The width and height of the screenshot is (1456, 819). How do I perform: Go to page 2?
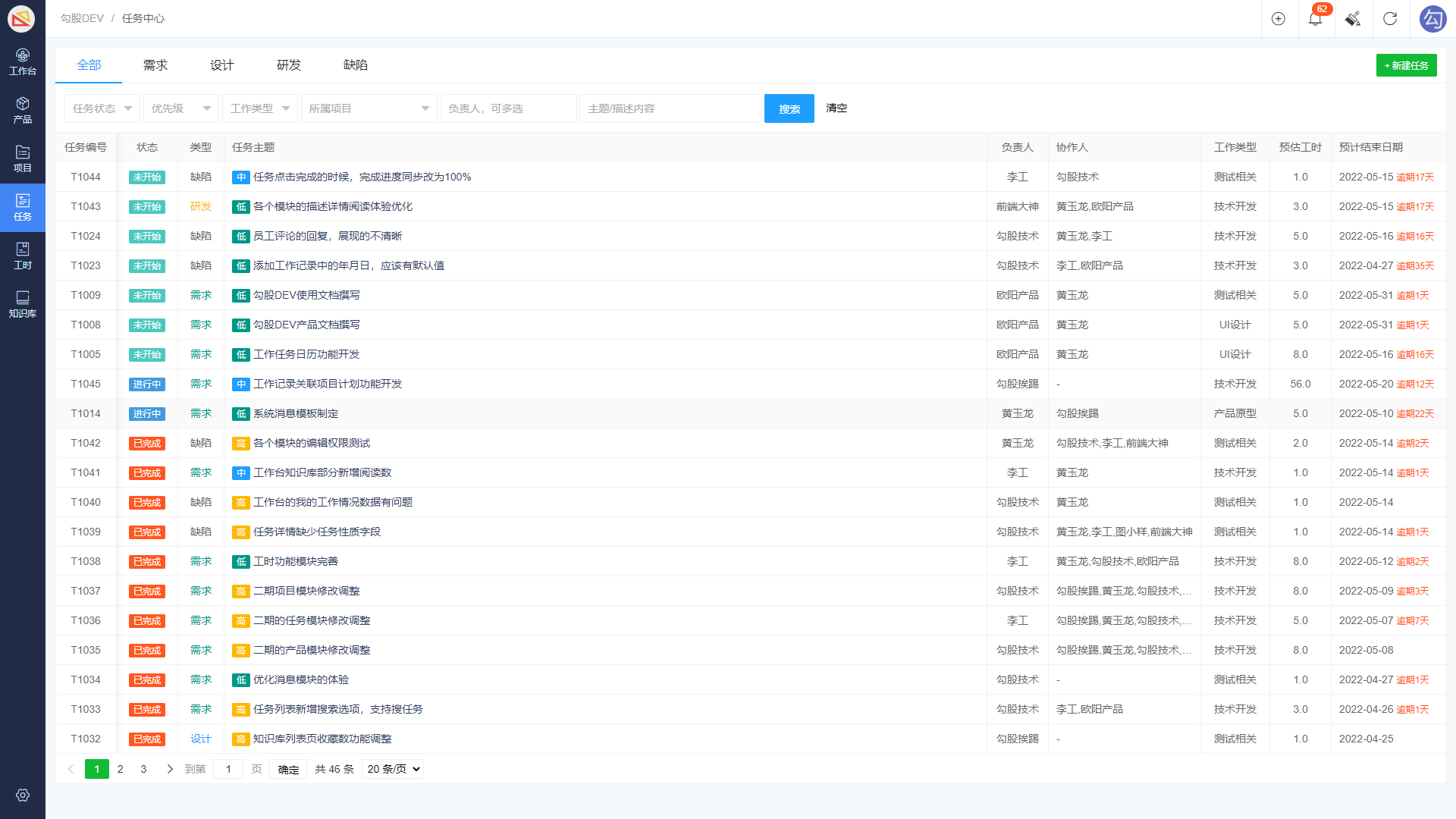pos(120,769)
